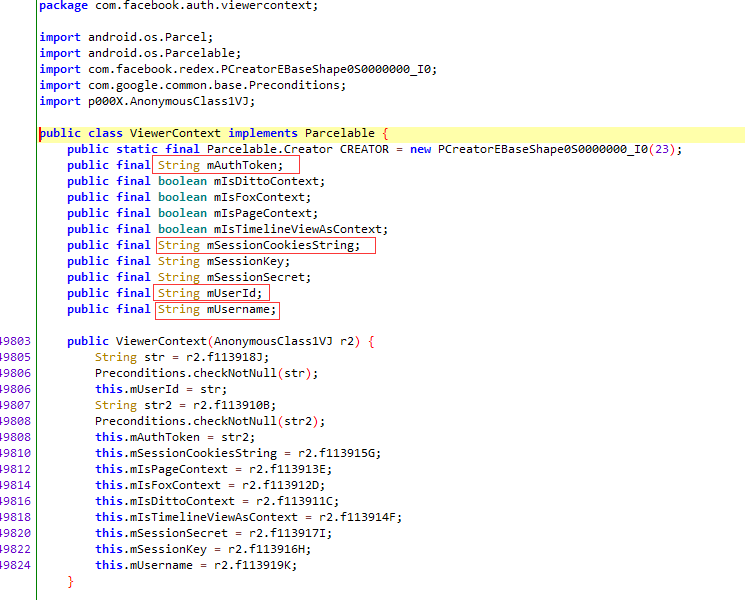Click the CREATOR constant name
Screen dimensions: 745x600
364,149
